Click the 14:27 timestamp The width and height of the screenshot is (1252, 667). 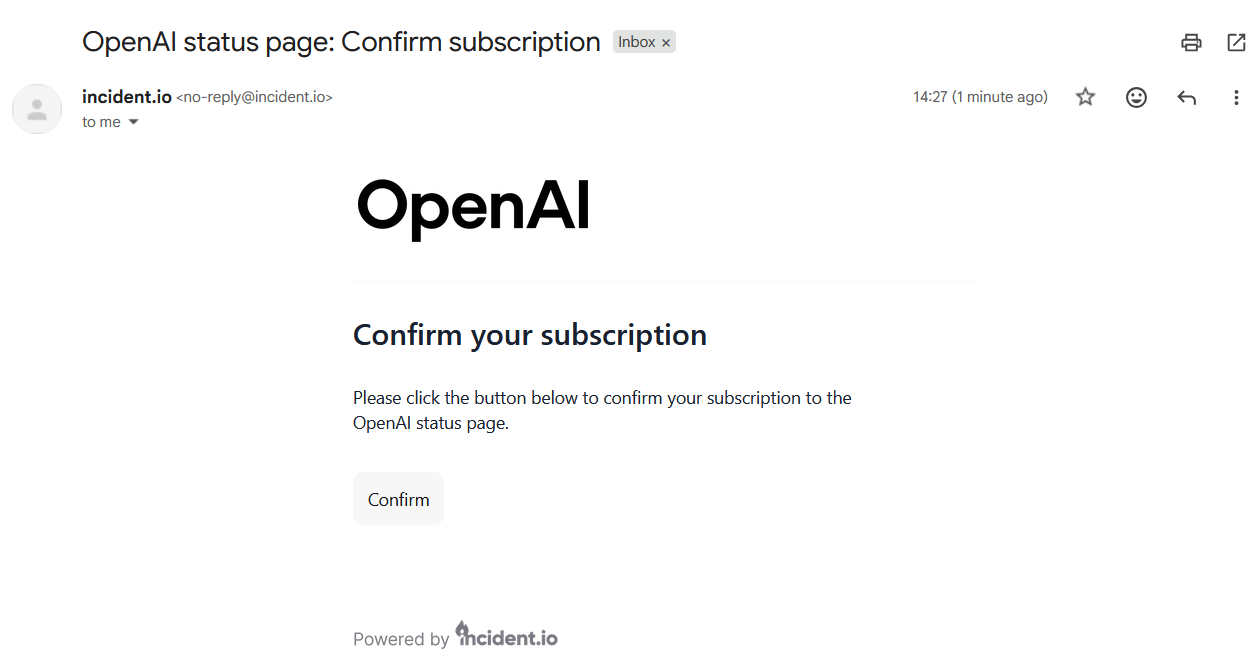coord(980,97)
